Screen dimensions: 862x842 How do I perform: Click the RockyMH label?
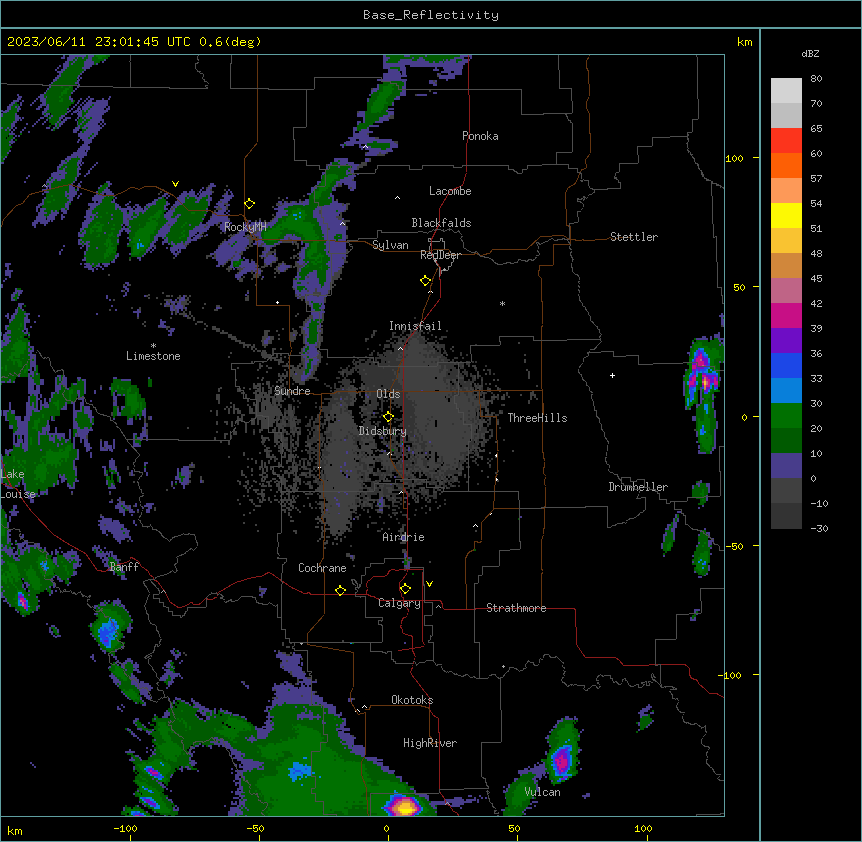pyautogui.click(x=245, y=226)
